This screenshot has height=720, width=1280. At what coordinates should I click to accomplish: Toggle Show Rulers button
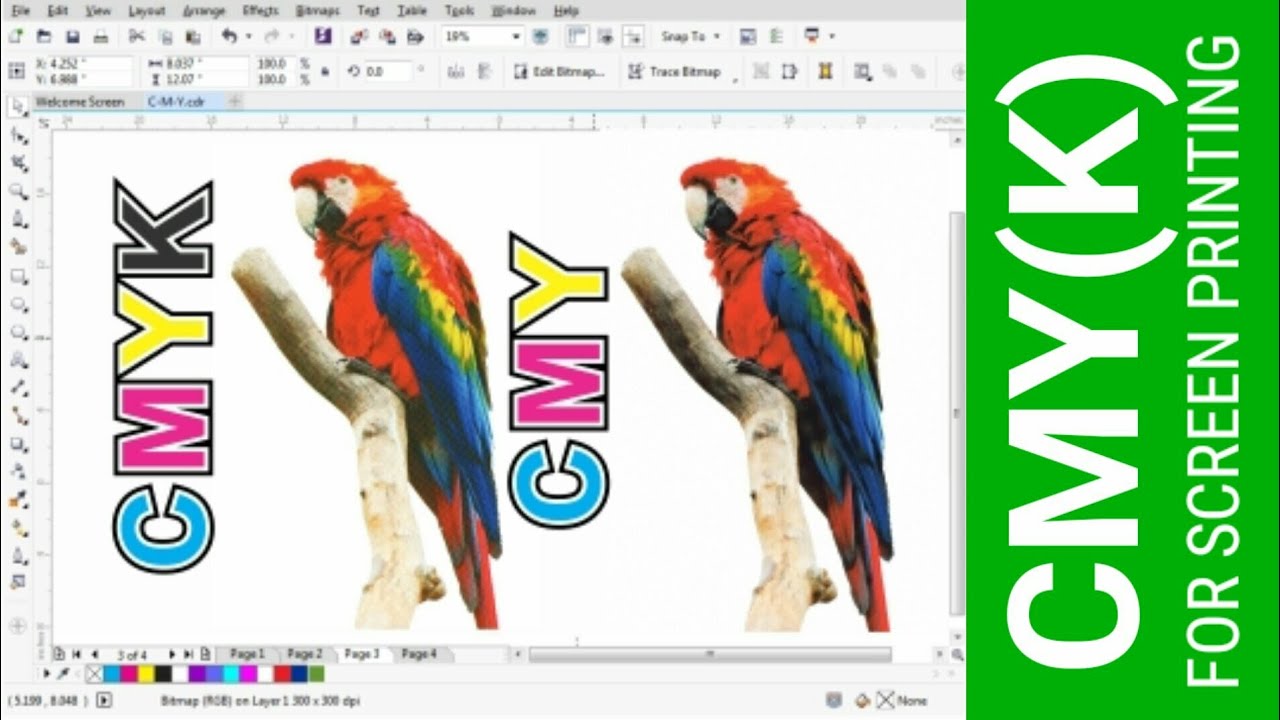tap(577, 36)
